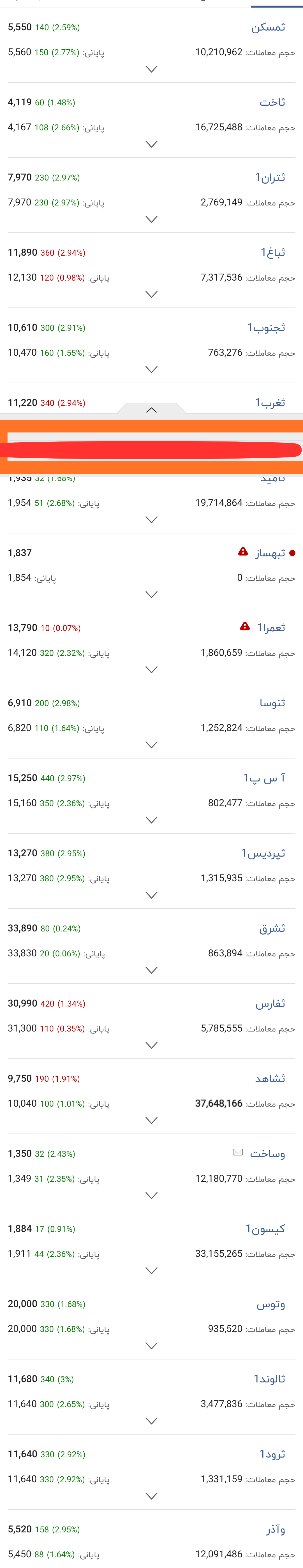Expand details under ثتران1
This screenshot has width=303, height=1568.
[151, 219]
